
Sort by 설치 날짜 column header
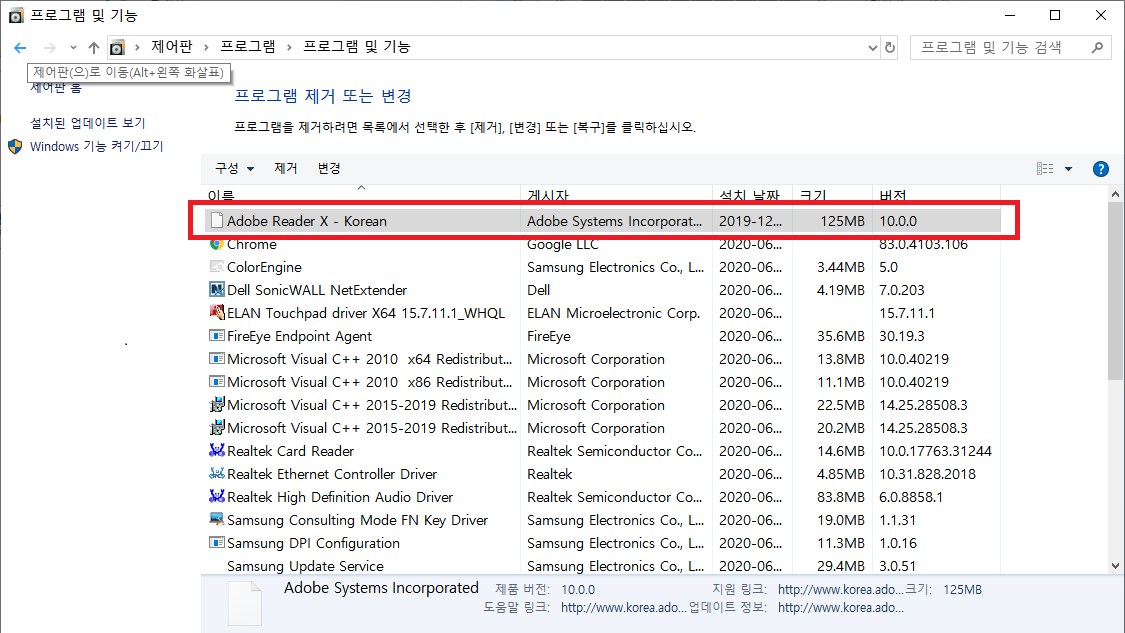pyautogui.click(x=749, y=194)
